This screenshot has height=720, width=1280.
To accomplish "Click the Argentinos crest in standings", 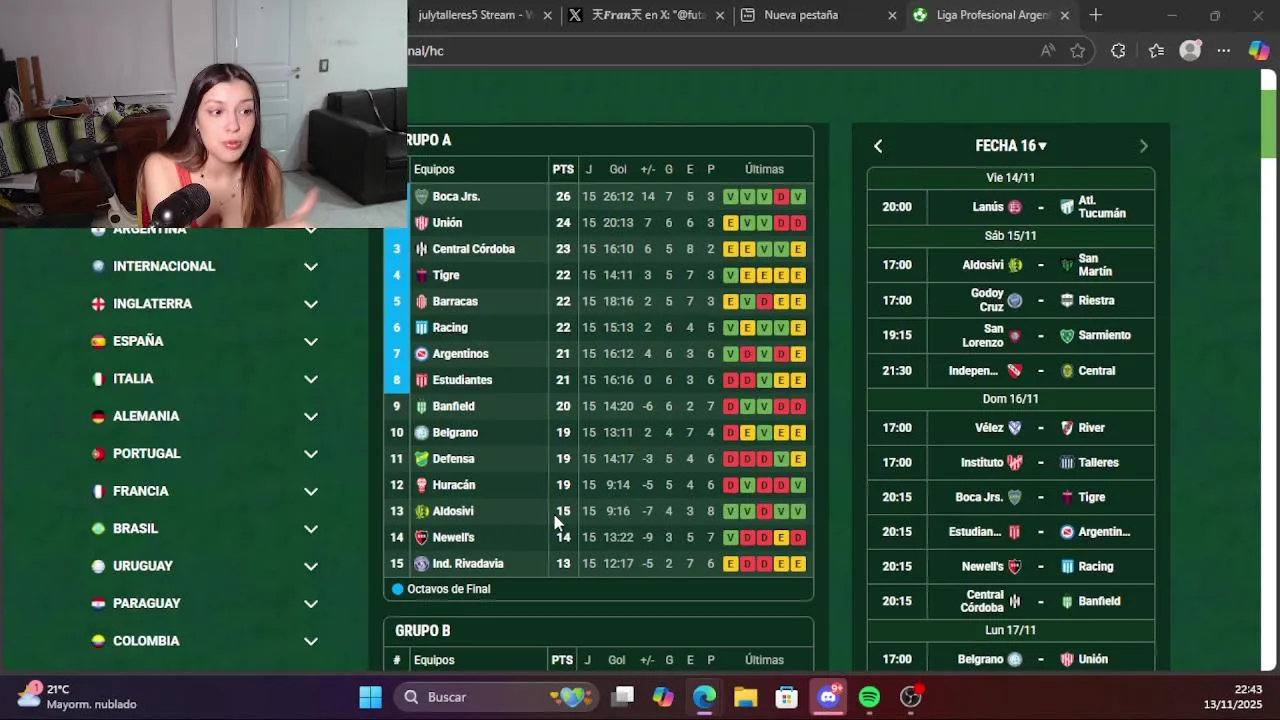I will tap(421, 354).
